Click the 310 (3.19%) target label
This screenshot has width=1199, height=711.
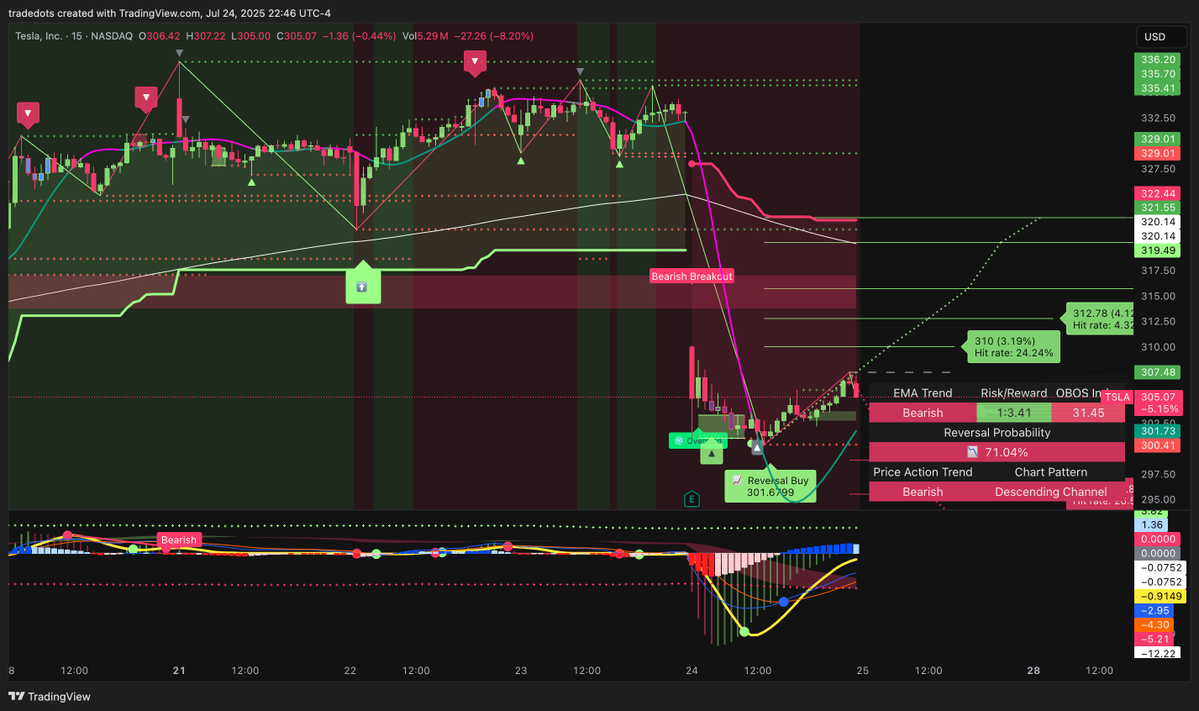[1014, 347]
